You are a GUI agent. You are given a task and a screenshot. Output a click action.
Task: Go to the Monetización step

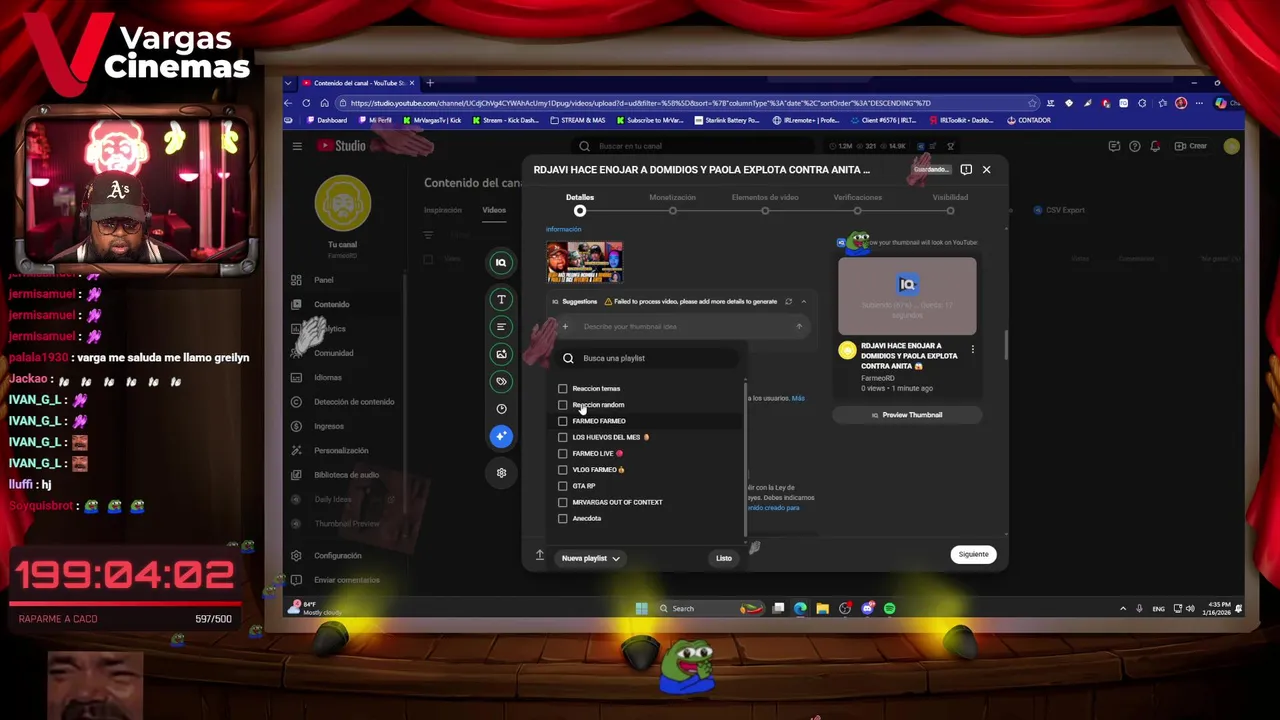tap(672, 203)
